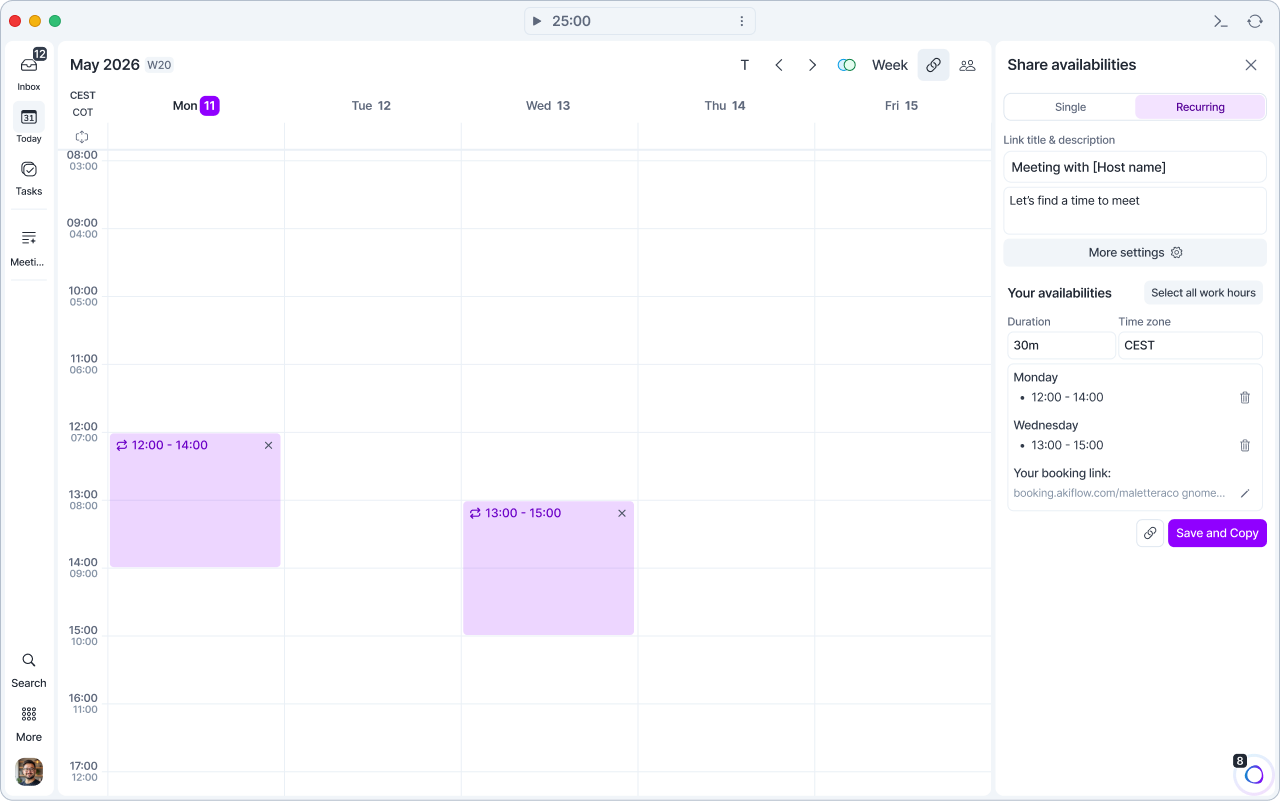Delete the Monday 12:00 - 14:00 availability

[x=1245, y=397]
